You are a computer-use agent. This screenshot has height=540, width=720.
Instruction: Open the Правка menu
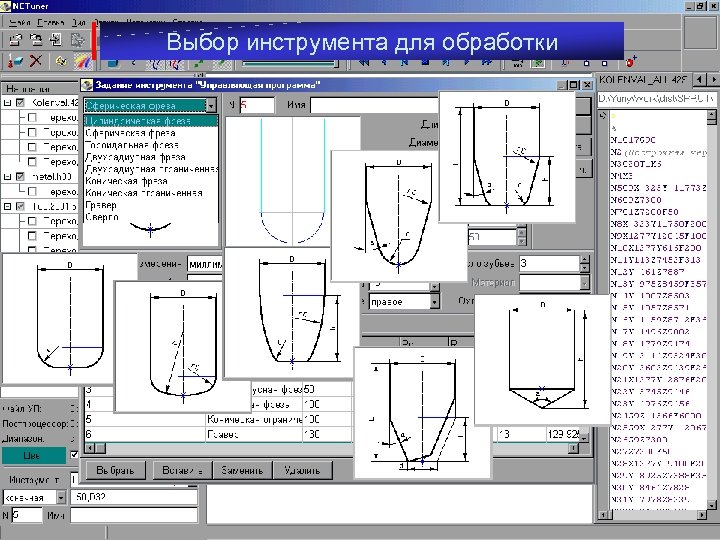[51, 22]
